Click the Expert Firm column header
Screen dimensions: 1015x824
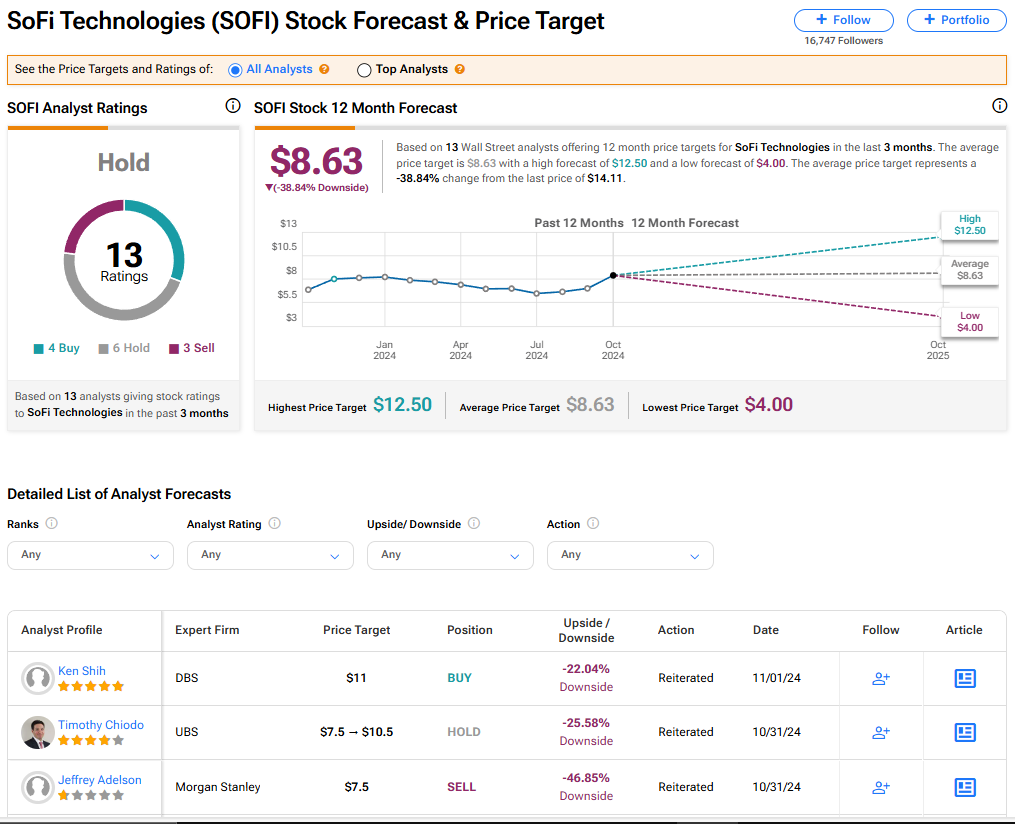207,630
